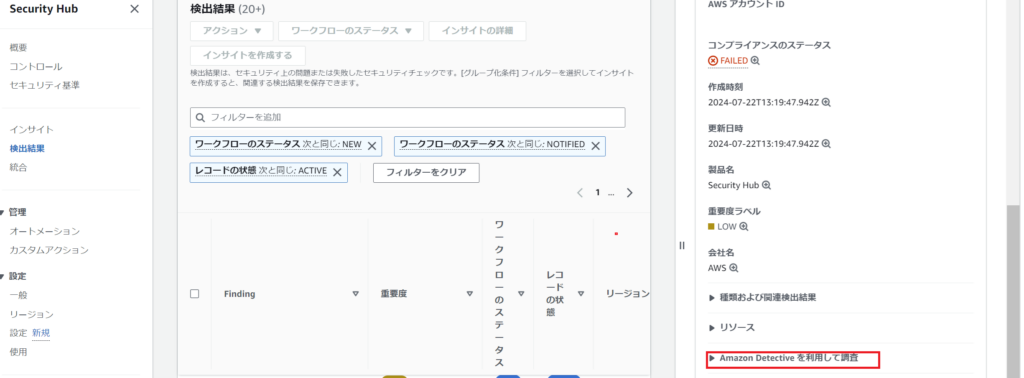Sort by the ワークフローのステータス column
Viewport: 1024px width, 378px height.
[x=520, y=294]
